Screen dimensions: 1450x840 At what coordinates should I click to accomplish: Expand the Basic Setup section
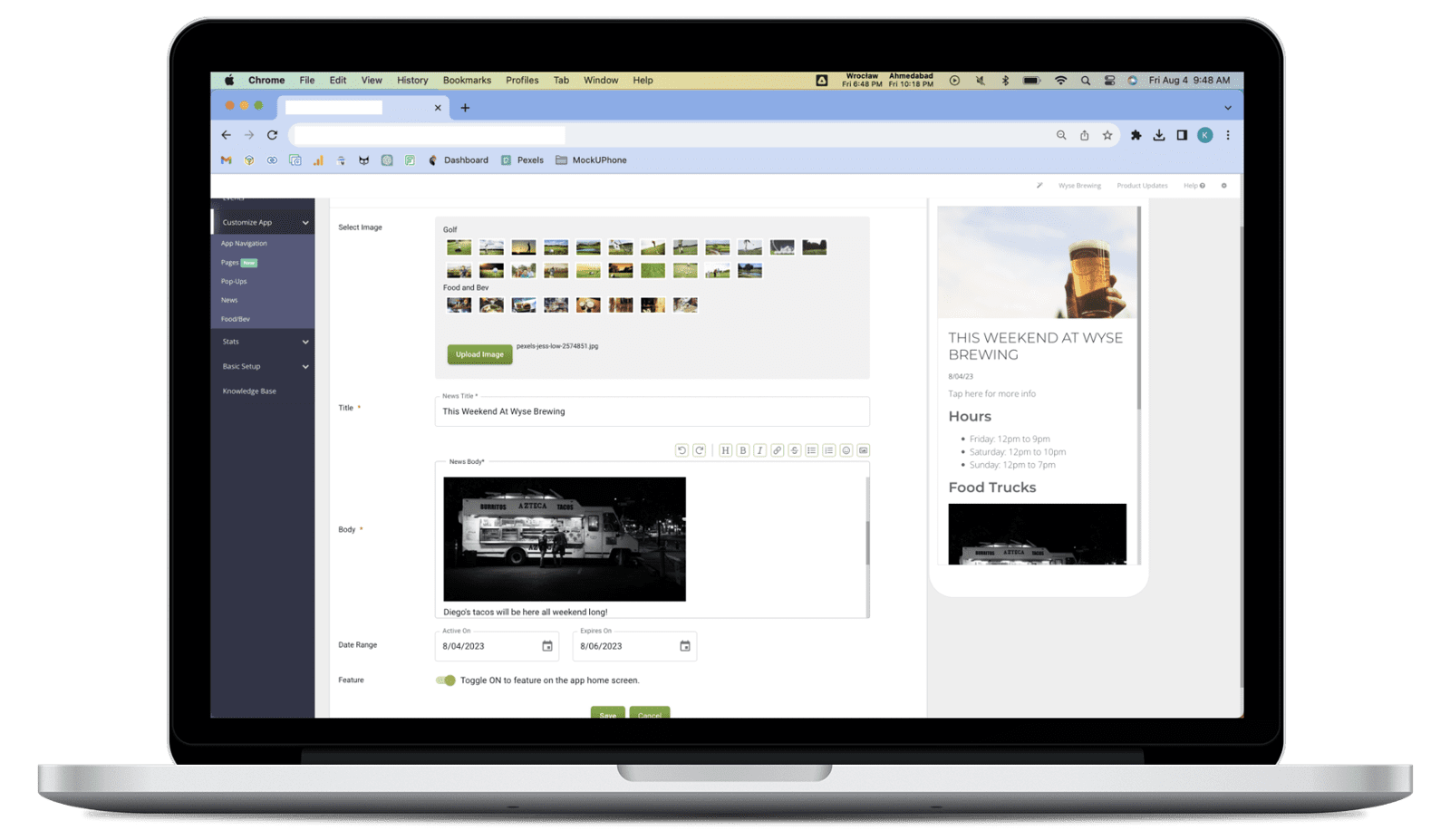263,366
